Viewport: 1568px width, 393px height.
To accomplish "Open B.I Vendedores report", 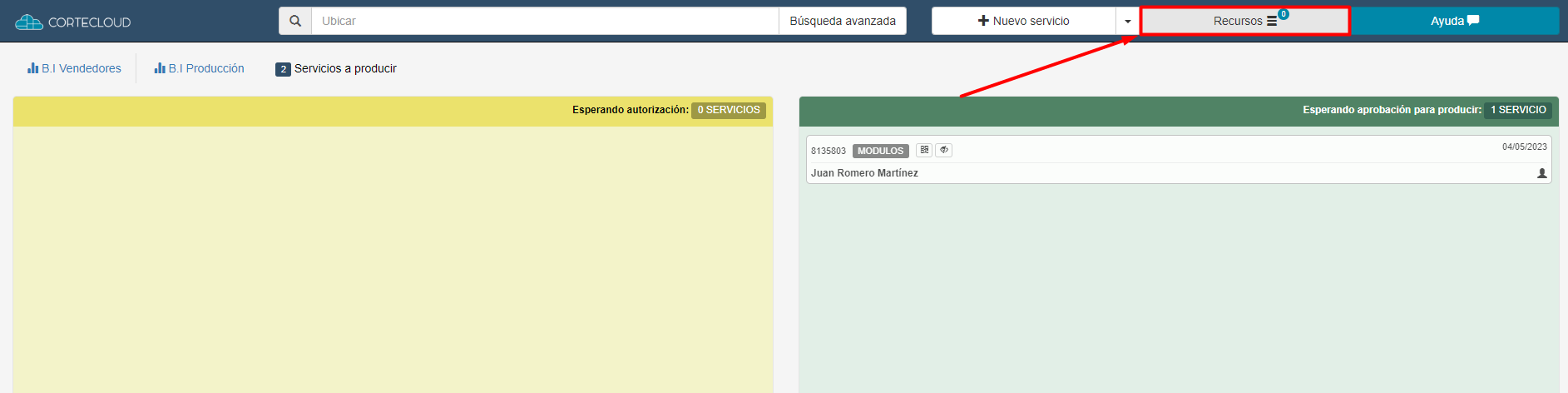I will pyautogui.click(x=74, y=68).
